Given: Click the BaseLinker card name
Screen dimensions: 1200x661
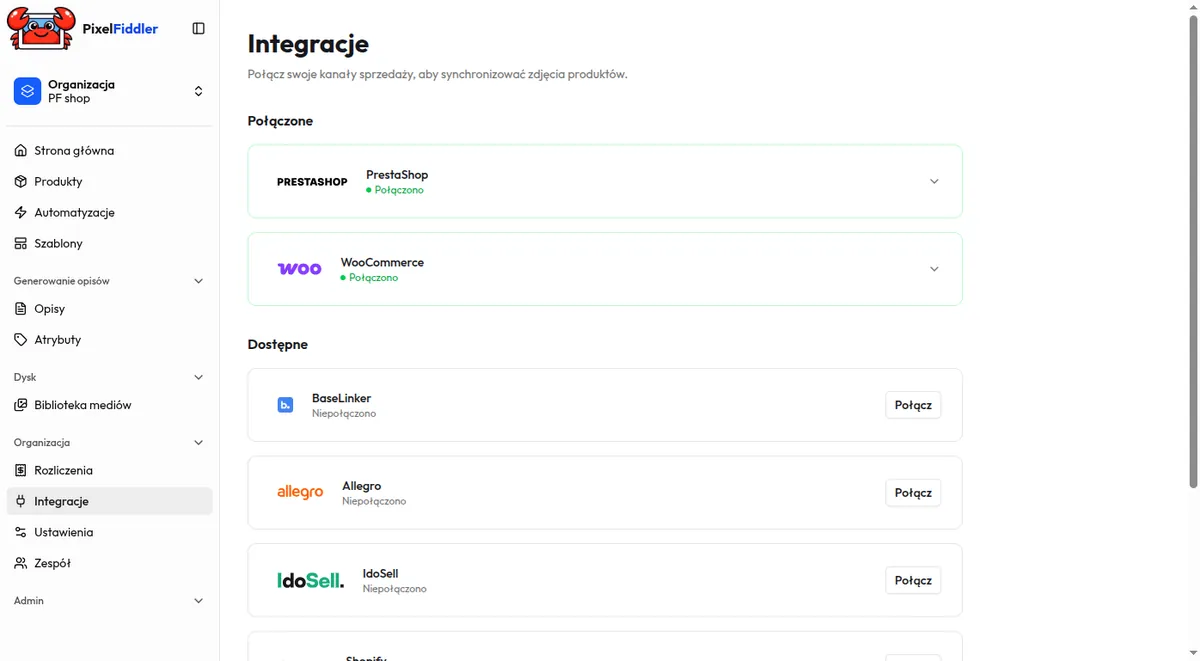Looking at the screenshot, I should click(341, 398).
